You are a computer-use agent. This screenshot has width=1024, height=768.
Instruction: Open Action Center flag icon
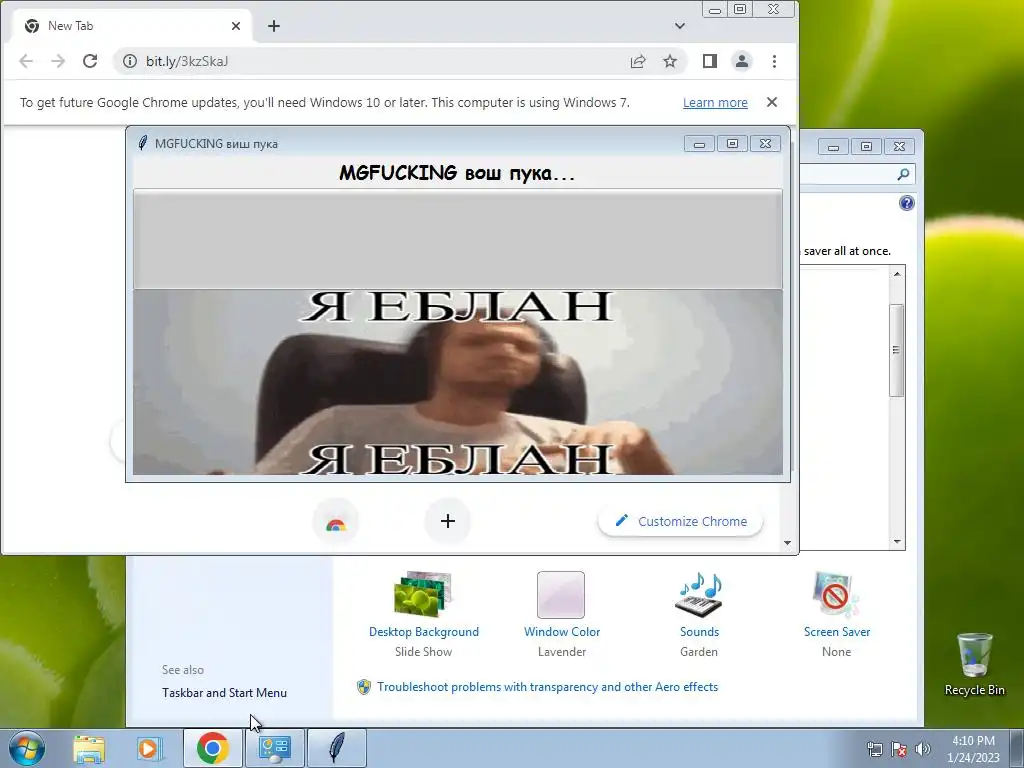[x=899, y=748]
